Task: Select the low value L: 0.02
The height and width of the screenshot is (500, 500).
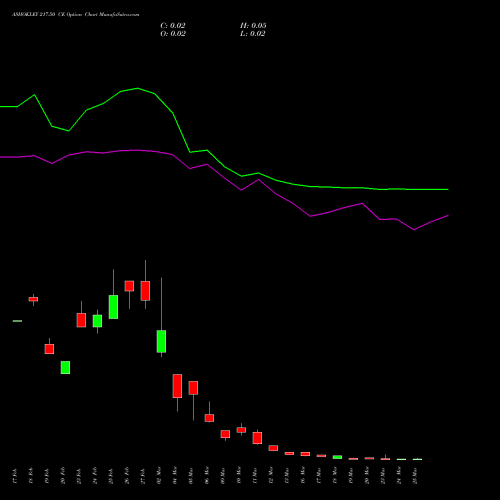Action: point(253,34)
